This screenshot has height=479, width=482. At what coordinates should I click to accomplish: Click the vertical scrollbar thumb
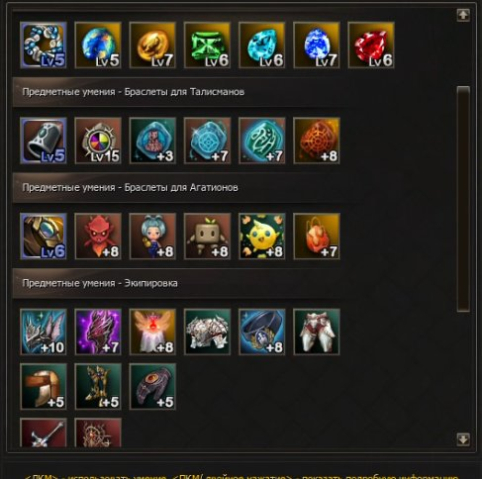click(x=463, y=199)
